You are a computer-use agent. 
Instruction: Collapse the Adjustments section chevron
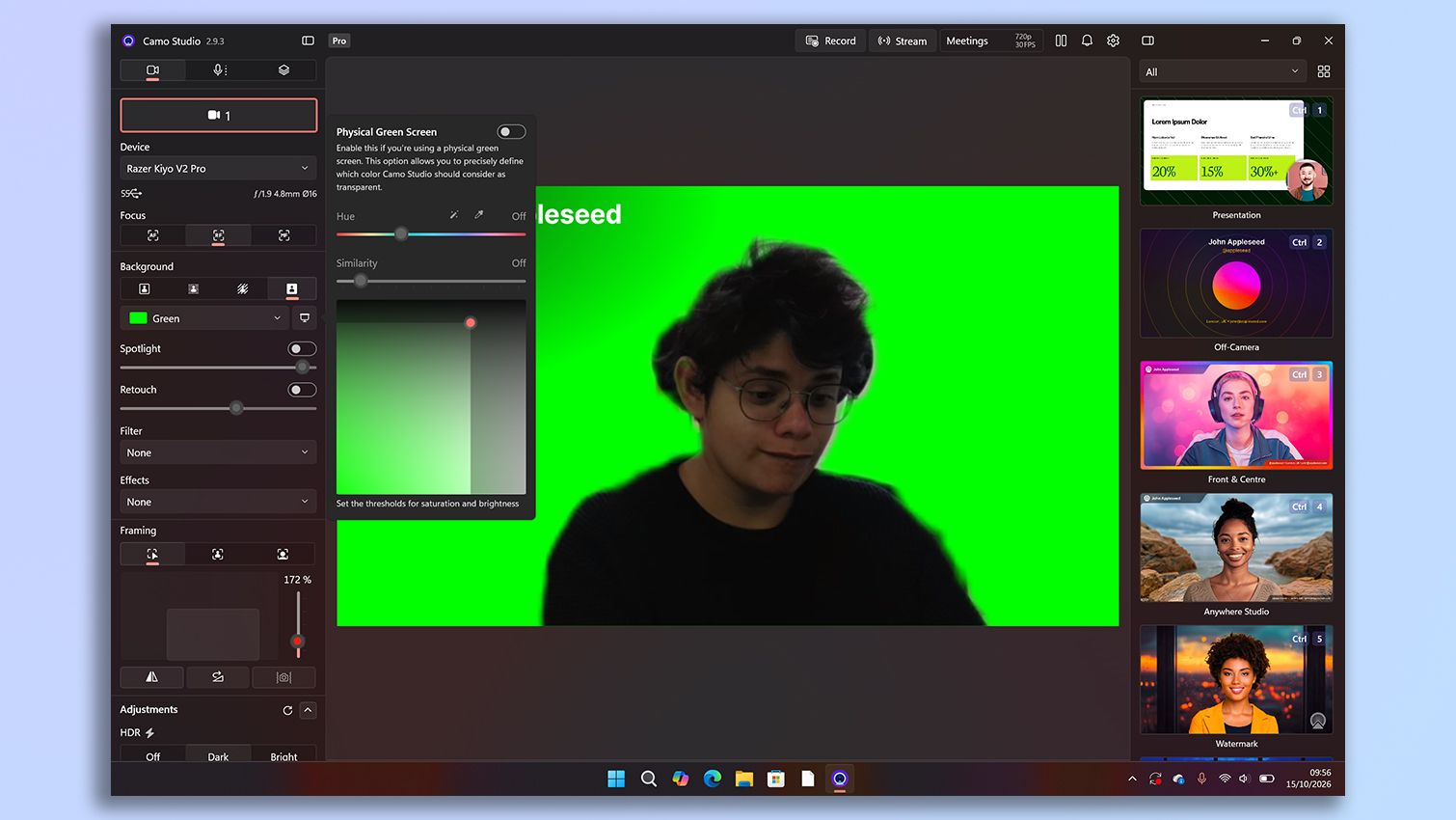308,710
